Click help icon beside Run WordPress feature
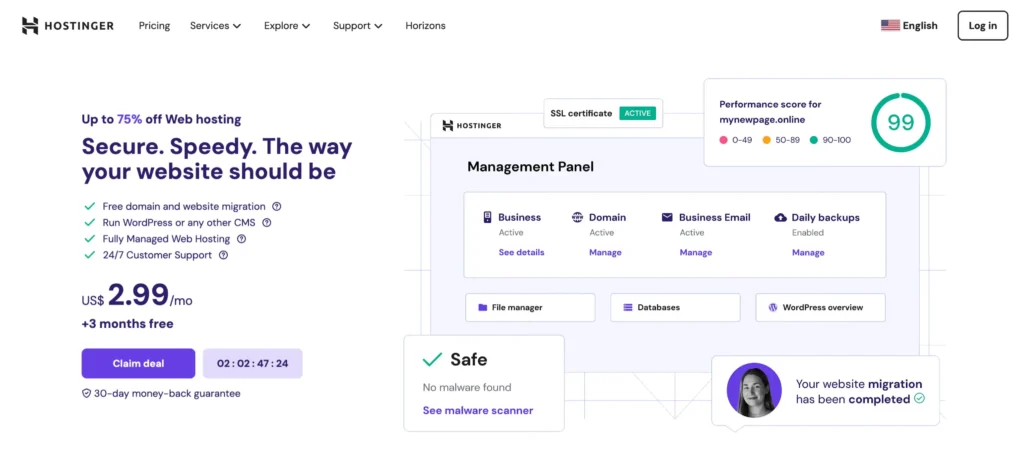Image resolution: width=1024 pixels, height=473 pixels. [267, 223]
